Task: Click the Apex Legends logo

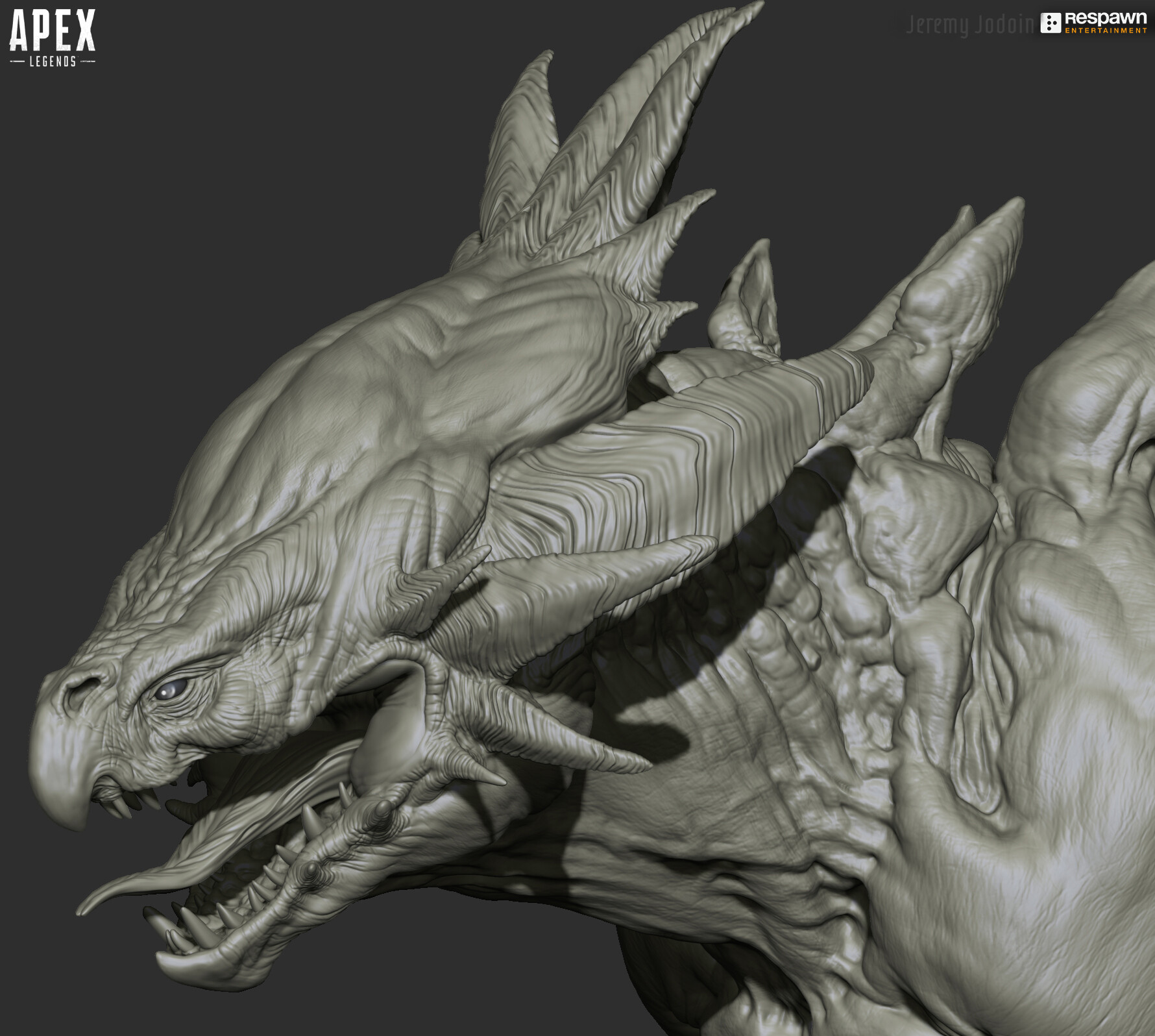Action: tap(53, 38)
